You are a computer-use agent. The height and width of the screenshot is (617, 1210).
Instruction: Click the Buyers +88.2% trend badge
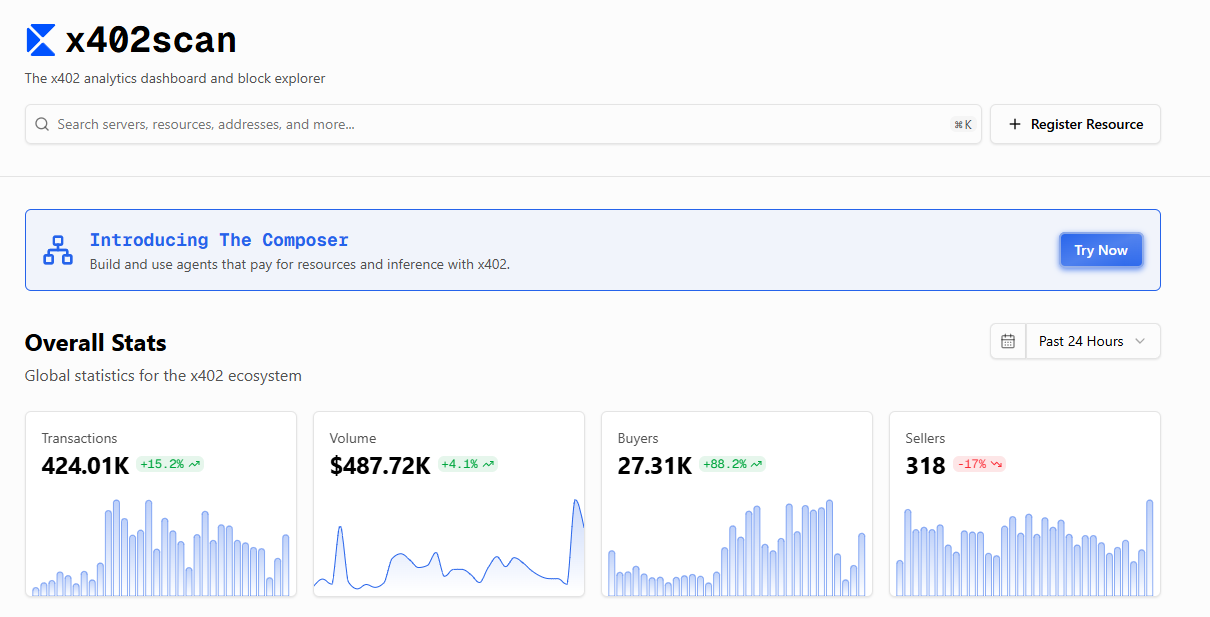tap(733, 464)
